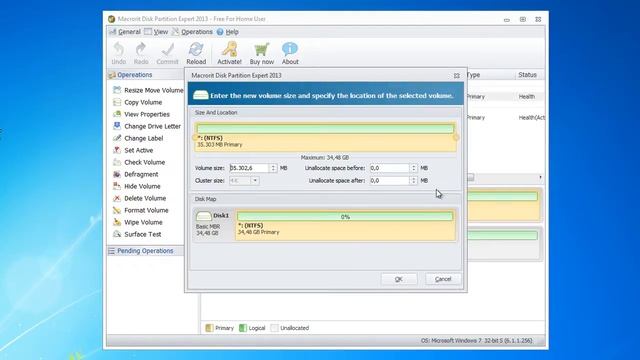Click the horizontal scrollbar right arrow

540,178
